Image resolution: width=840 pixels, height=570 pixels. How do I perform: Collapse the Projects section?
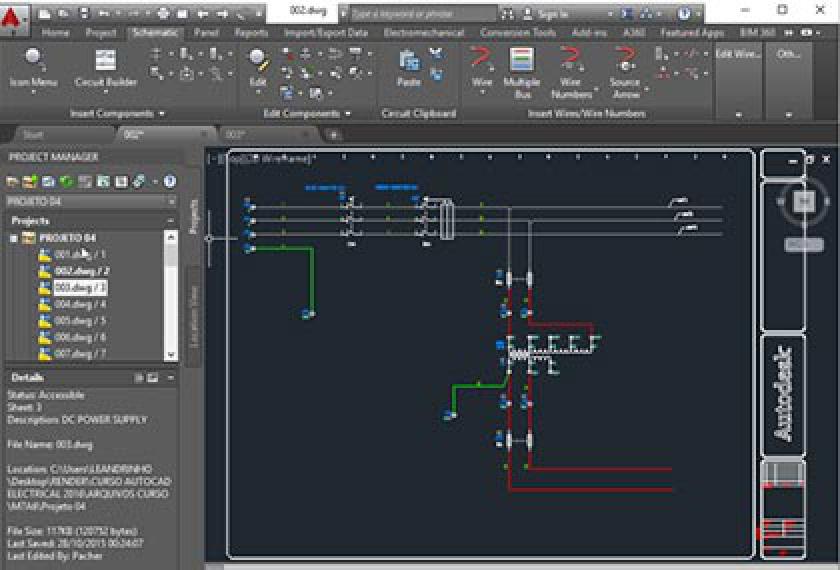(x=171, y=220)
